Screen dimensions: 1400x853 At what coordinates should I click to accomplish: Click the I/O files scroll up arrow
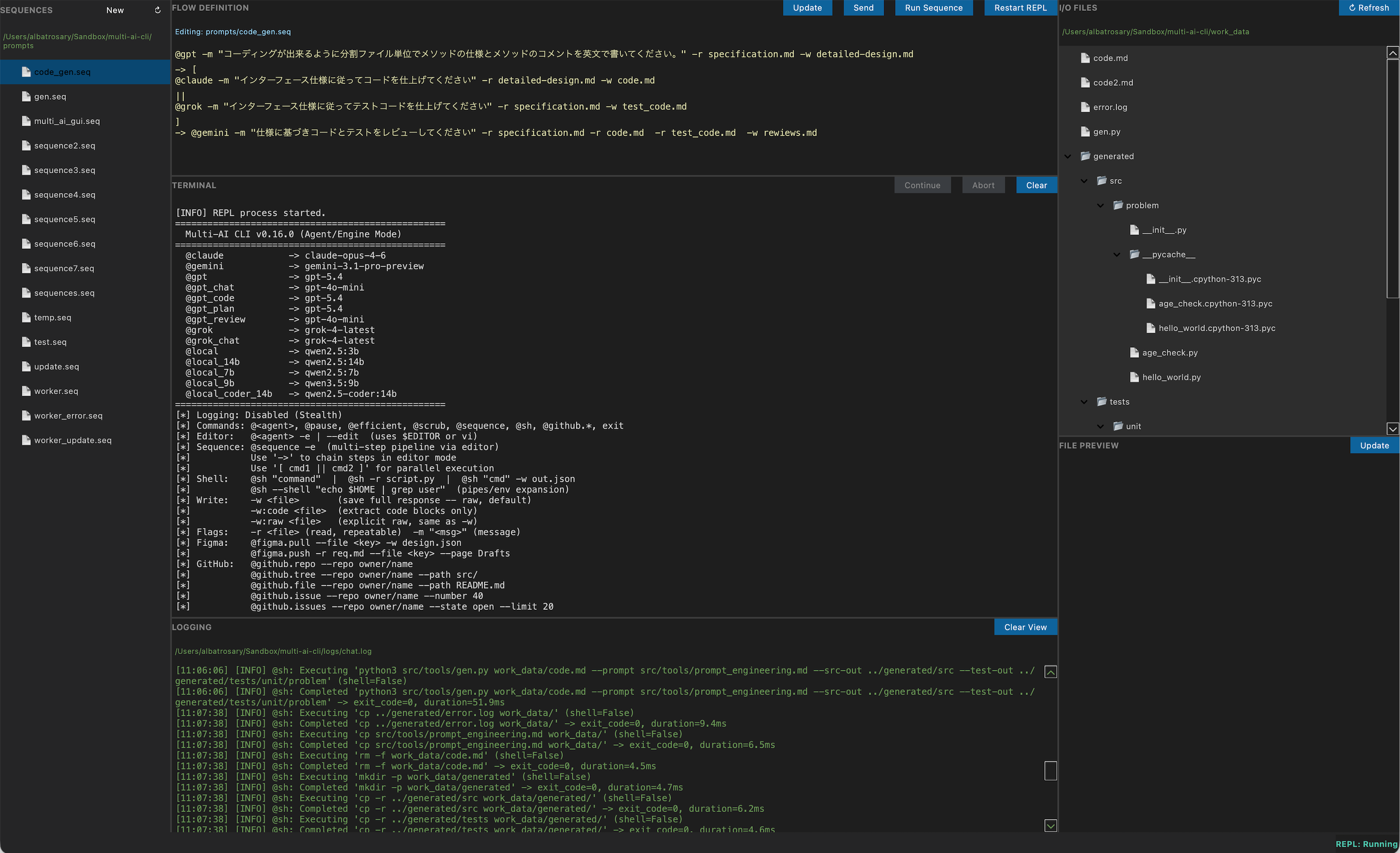(x=1393, y=53)
